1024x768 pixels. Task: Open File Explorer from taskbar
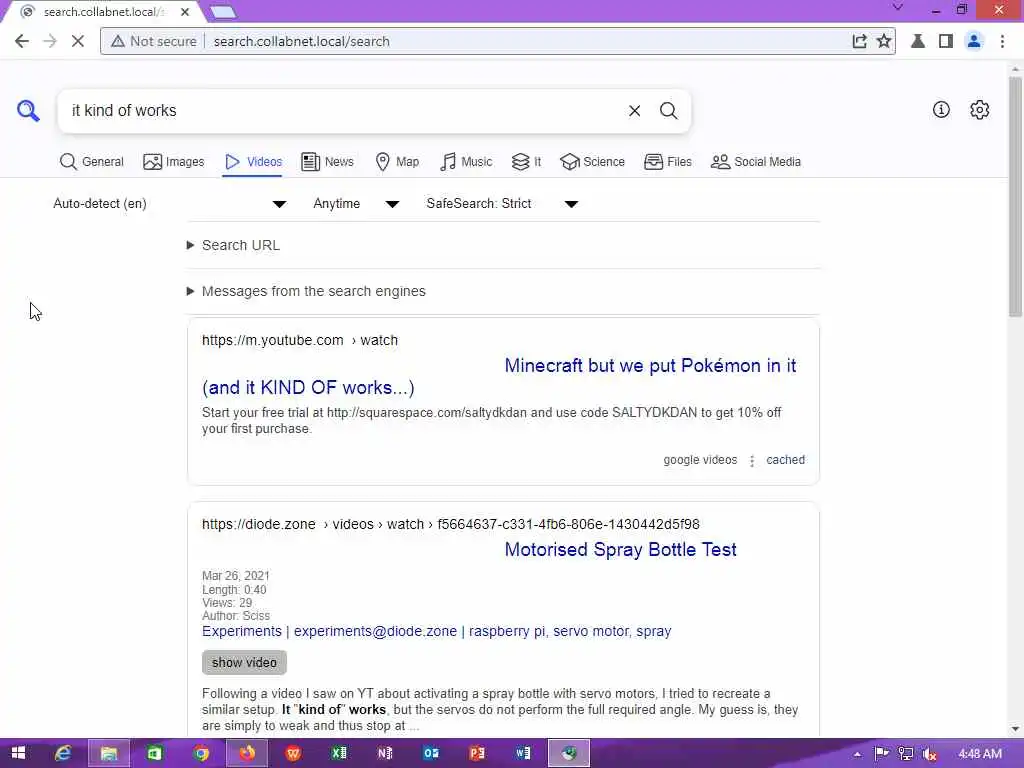point(109,753)
